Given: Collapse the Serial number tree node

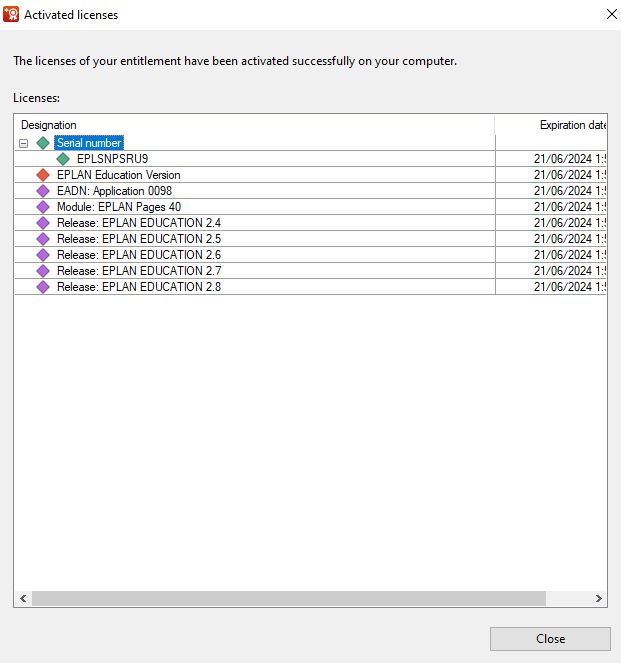Looking at the screenshot, I should point(24,143).
